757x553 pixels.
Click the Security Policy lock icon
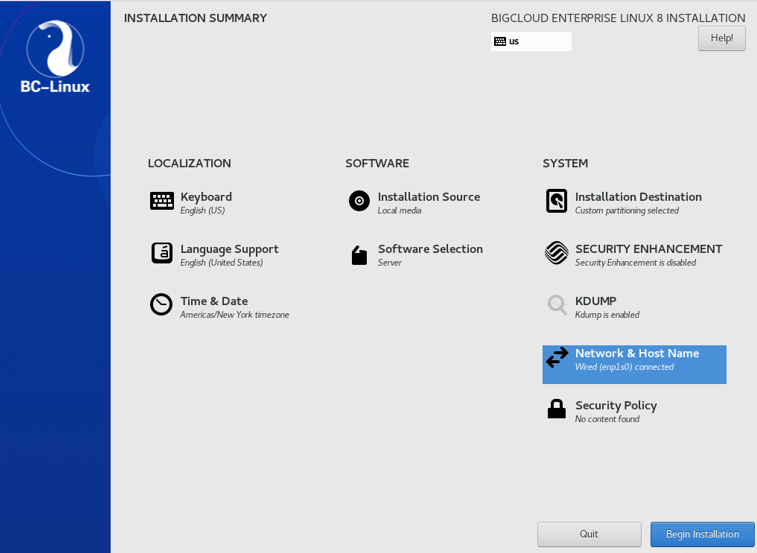tap(557, 409)
